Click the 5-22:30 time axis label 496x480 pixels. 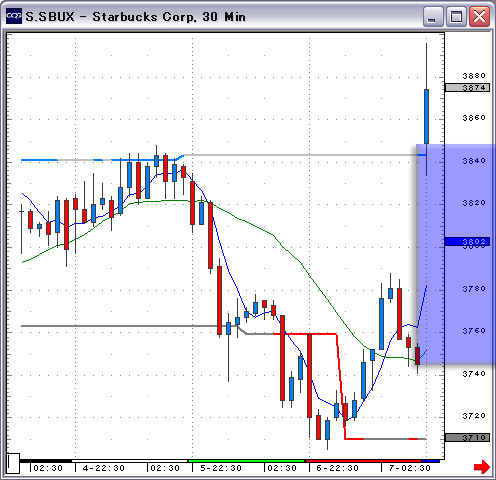(221, 468)
